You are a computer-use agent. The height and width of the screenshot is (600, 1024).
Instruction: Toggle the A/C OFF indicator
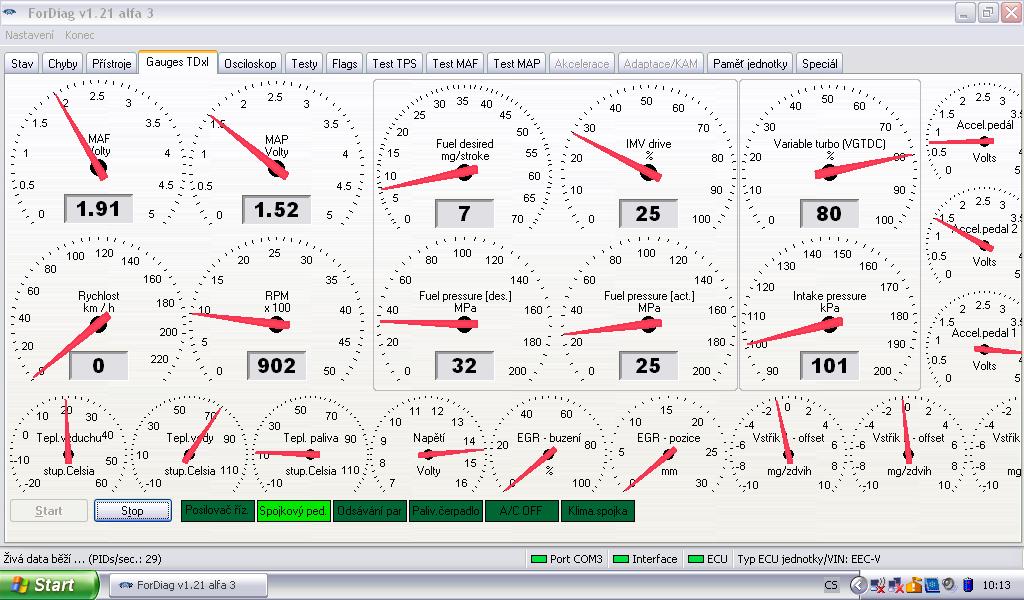[x=521, y=511]
